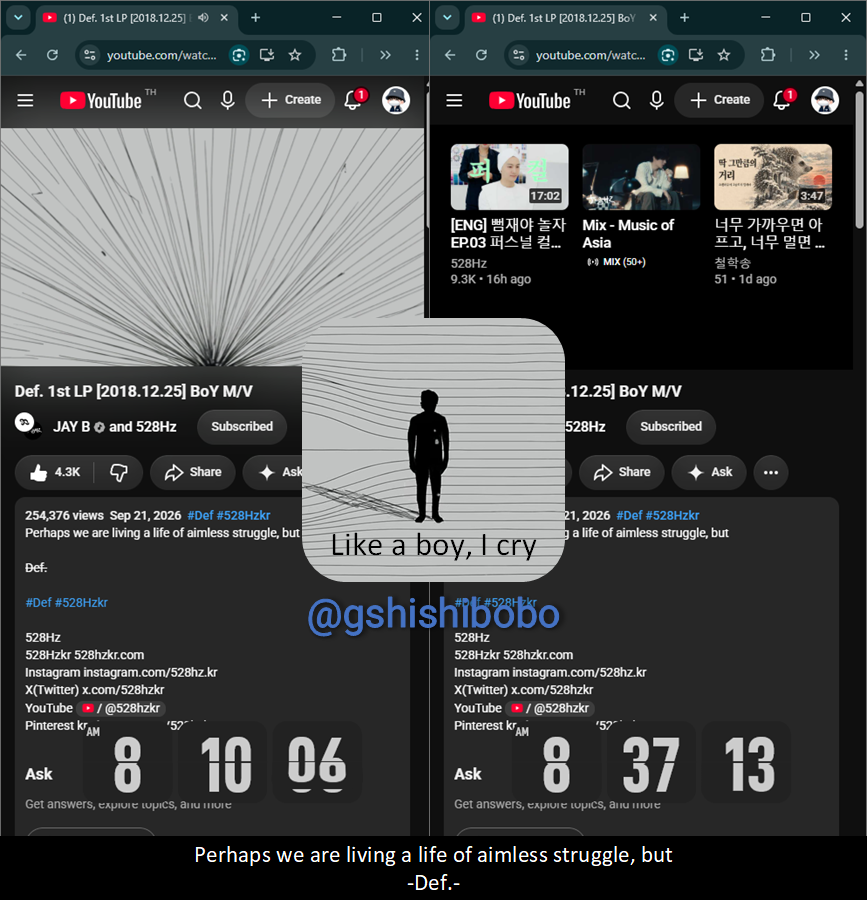Mute audio icon on left window's tab
The width and height of the screenshot is (867, 900).
coord(203,18)
